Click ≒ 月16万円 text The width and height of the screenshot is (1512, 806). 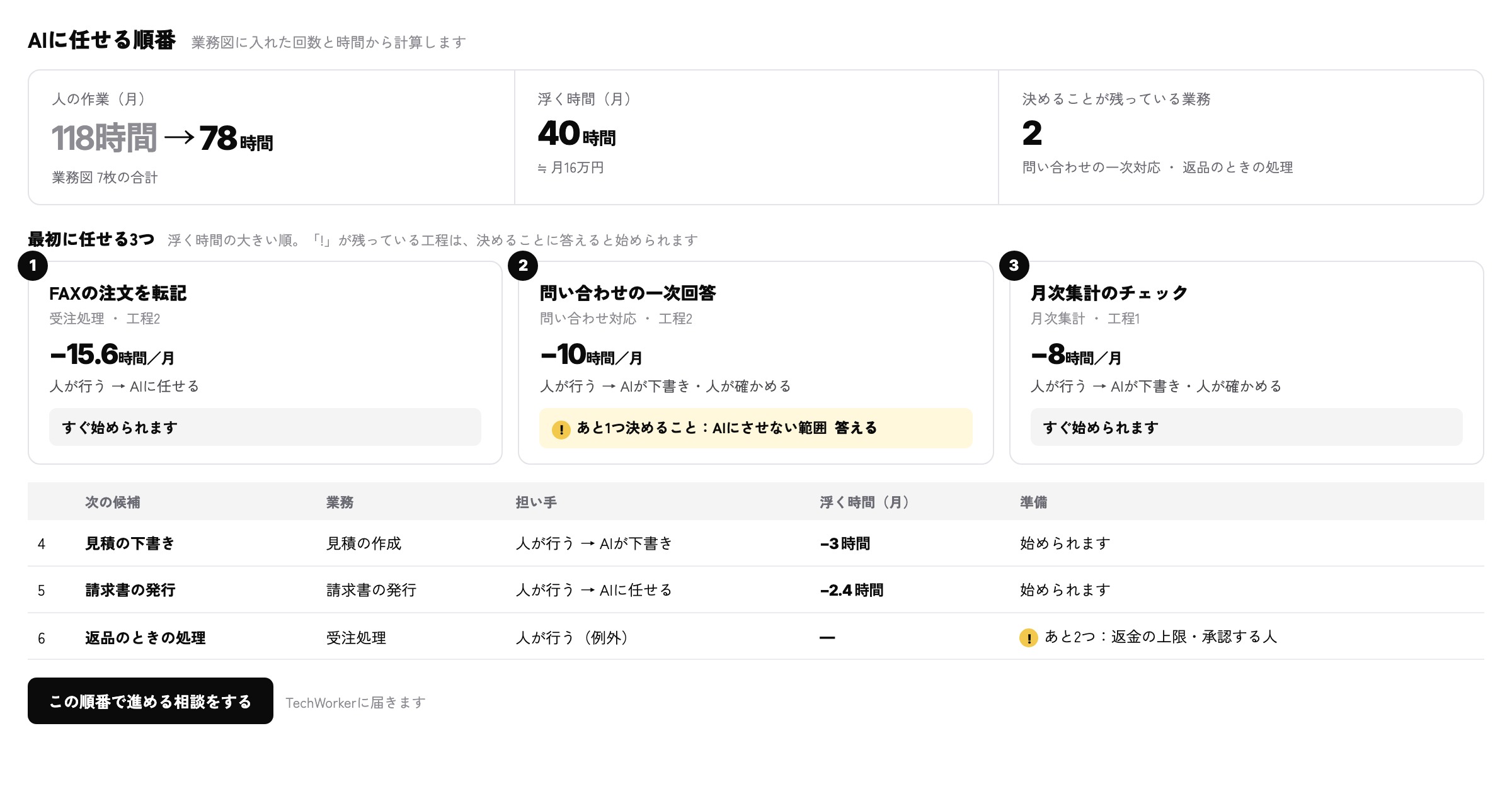(x=571, y=167)
